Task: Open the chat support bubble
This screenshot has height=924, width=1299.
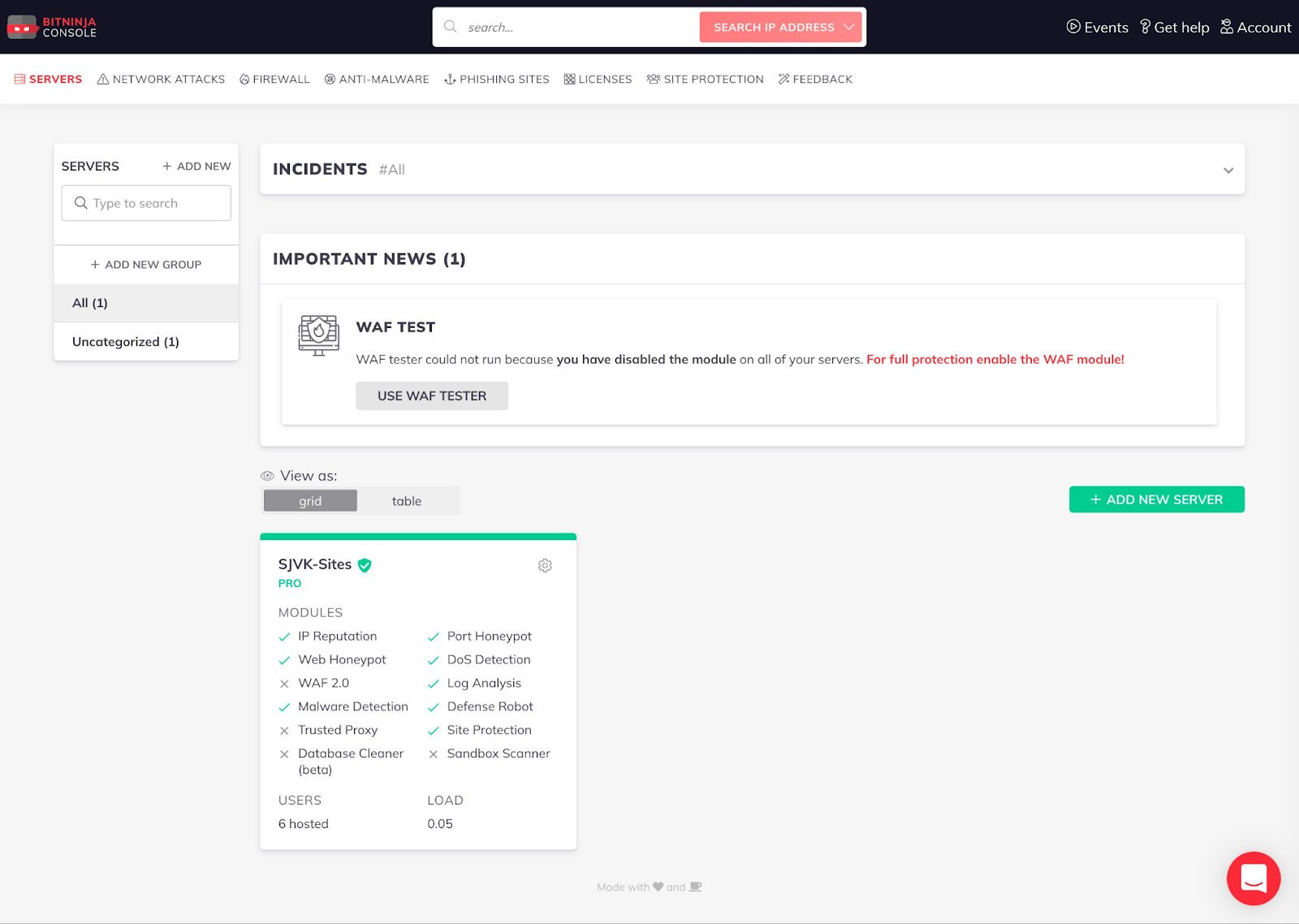Action: pos(1254,879)
